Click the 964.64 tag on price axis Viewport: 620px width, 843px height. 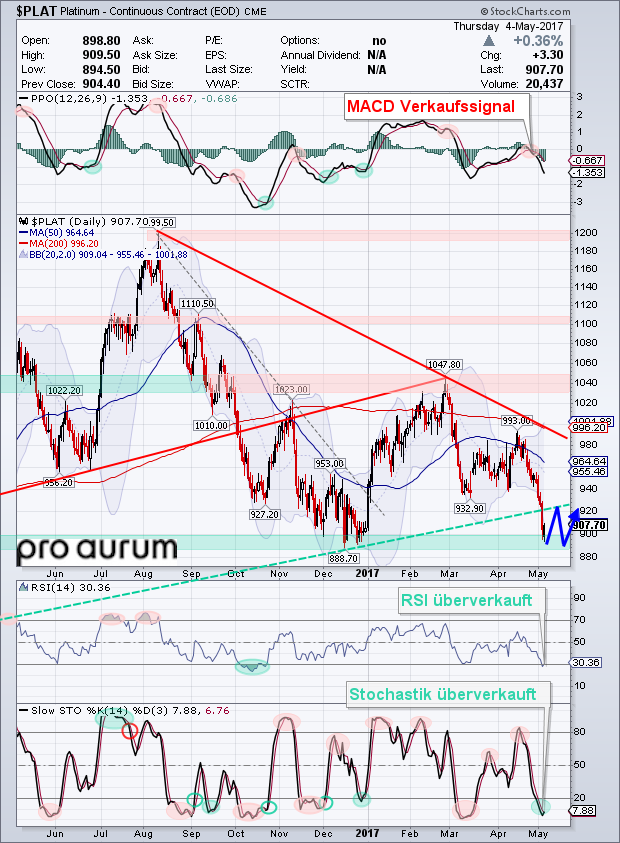(589, 461)
